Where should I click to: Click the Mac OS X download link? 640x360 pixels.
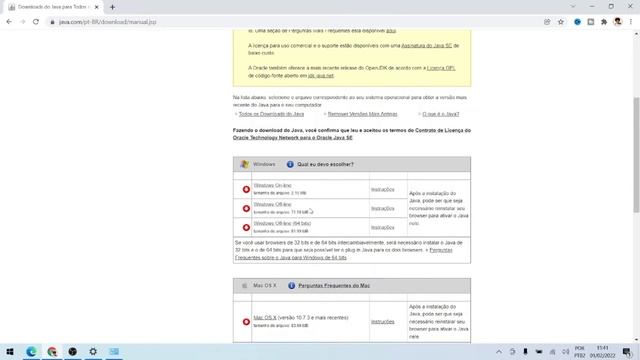click(x=265, y=318)
